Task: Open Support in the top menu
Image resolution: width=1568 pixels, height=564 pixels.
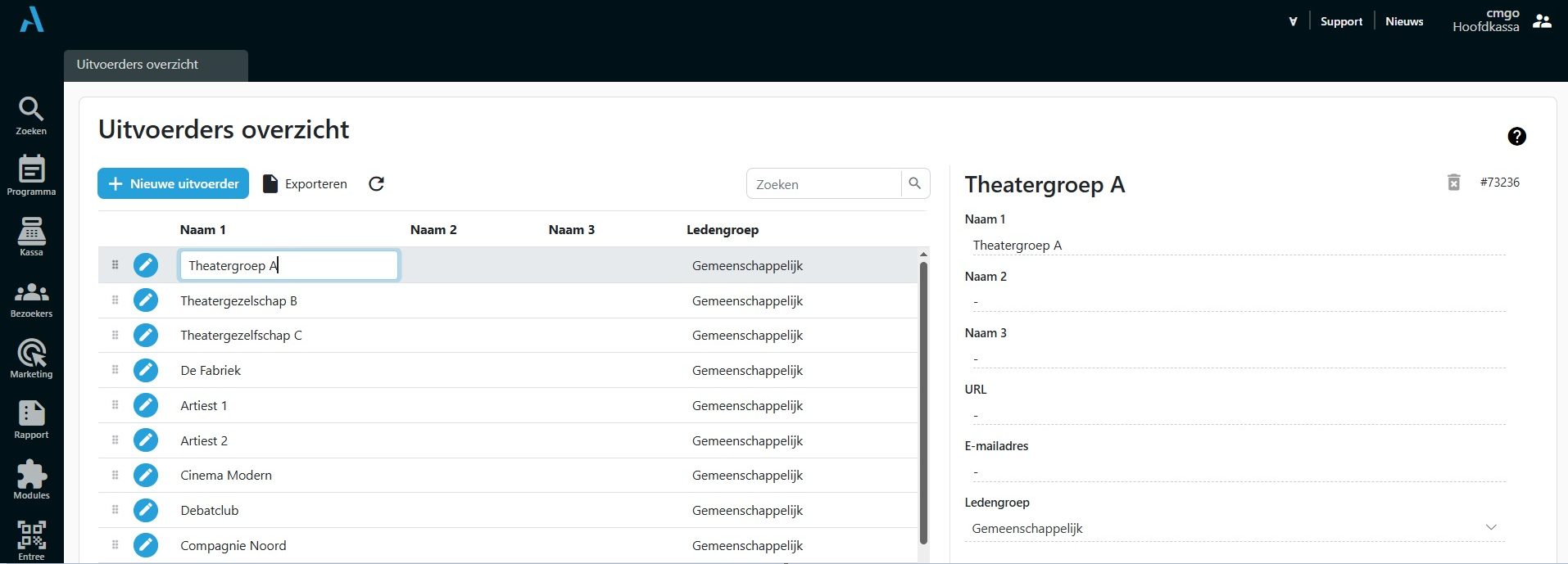Action: click(1341, 21)
